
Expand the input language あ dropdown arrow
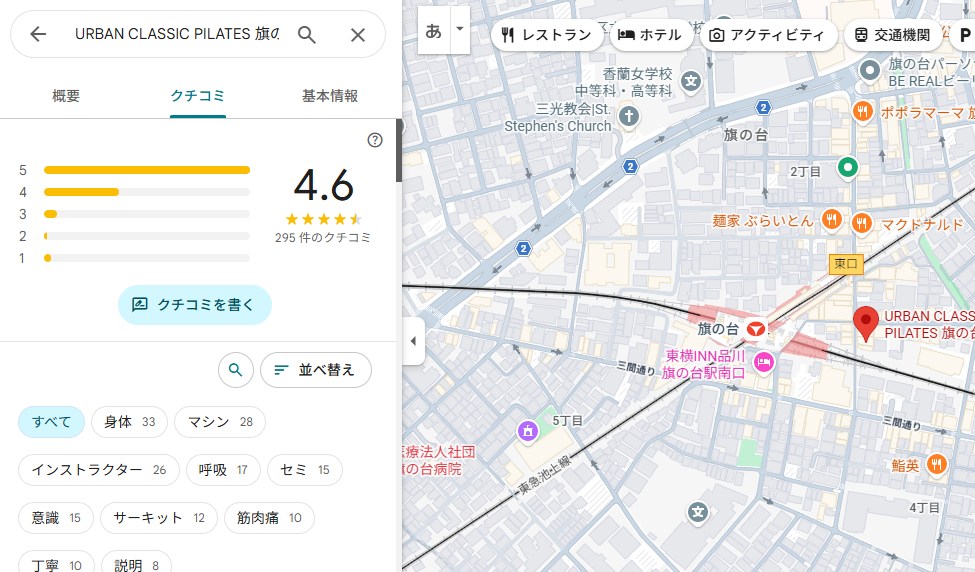(460, 30)
